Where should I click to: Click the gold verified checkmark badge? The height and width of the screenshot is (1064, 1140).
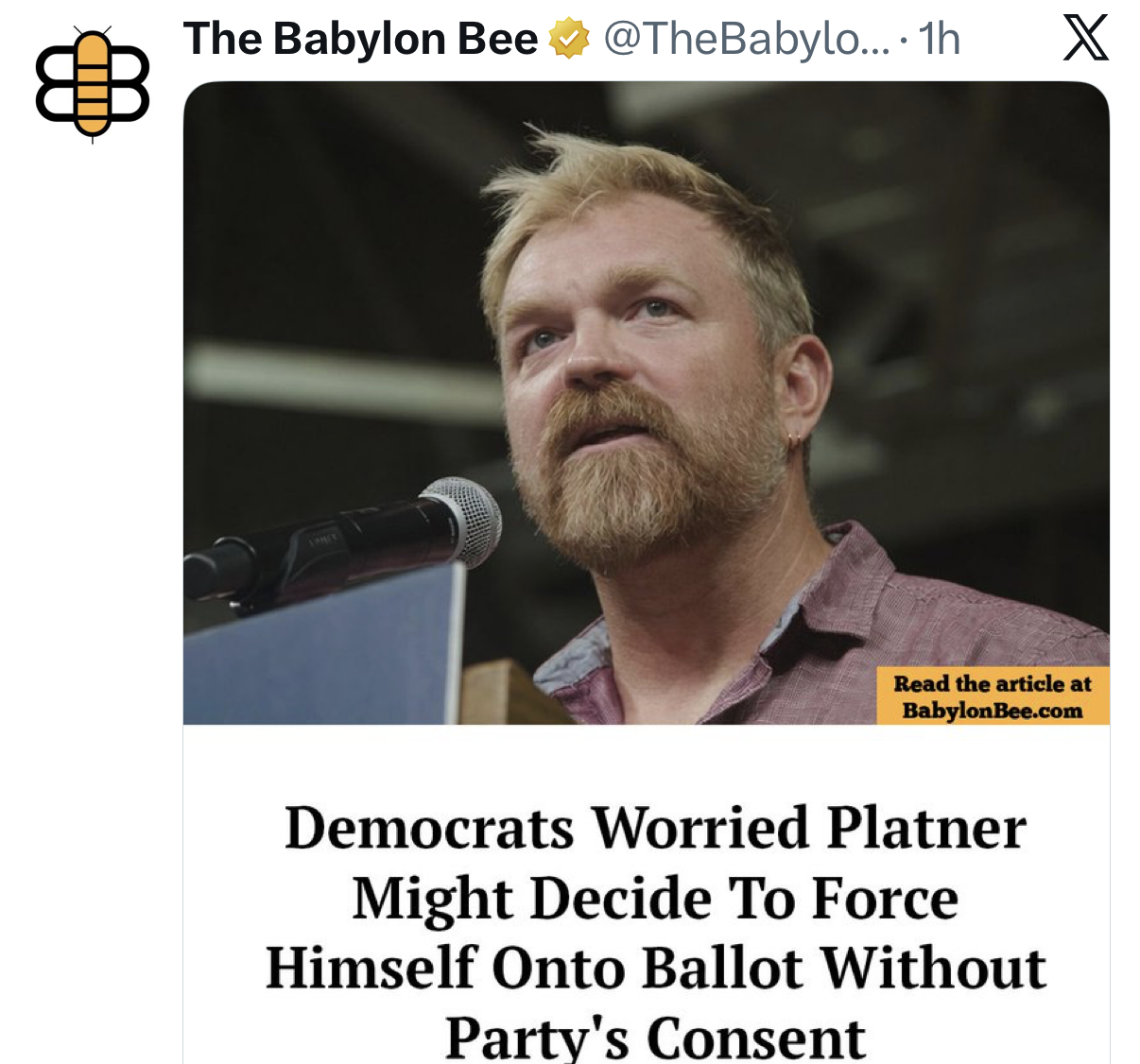click(569, 40)
